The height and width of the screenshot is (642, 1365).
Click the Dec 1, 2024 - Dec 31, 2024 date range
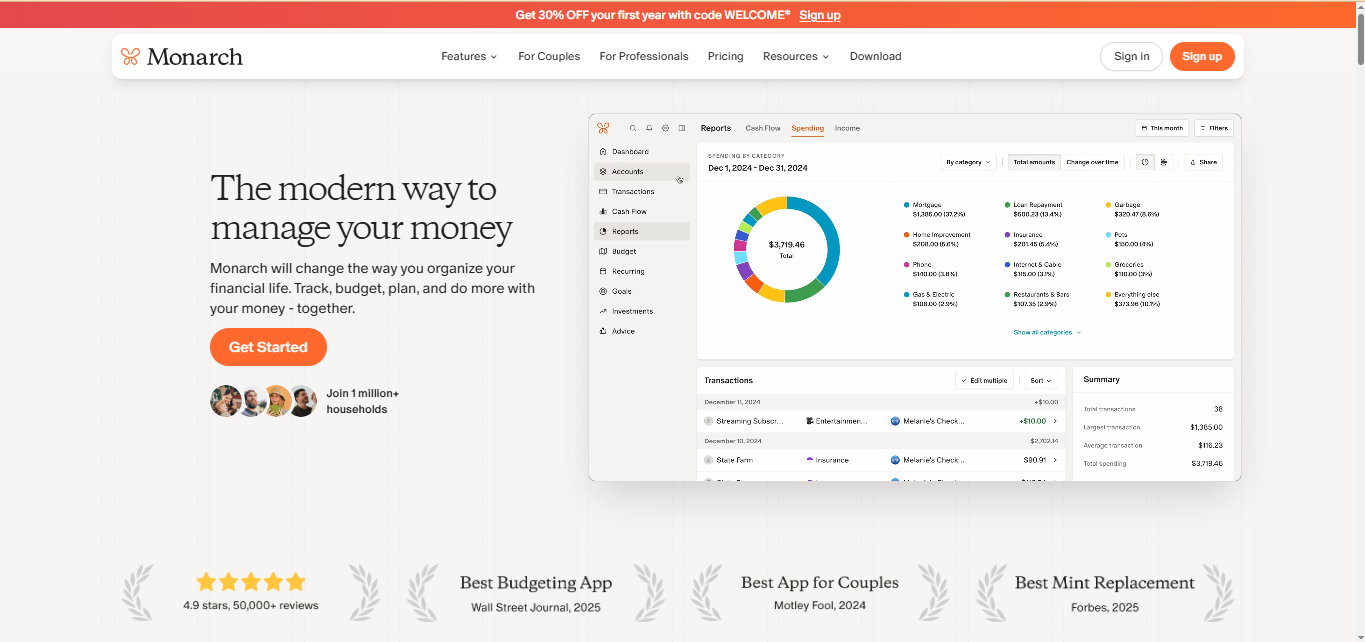[x=758, y=168]
